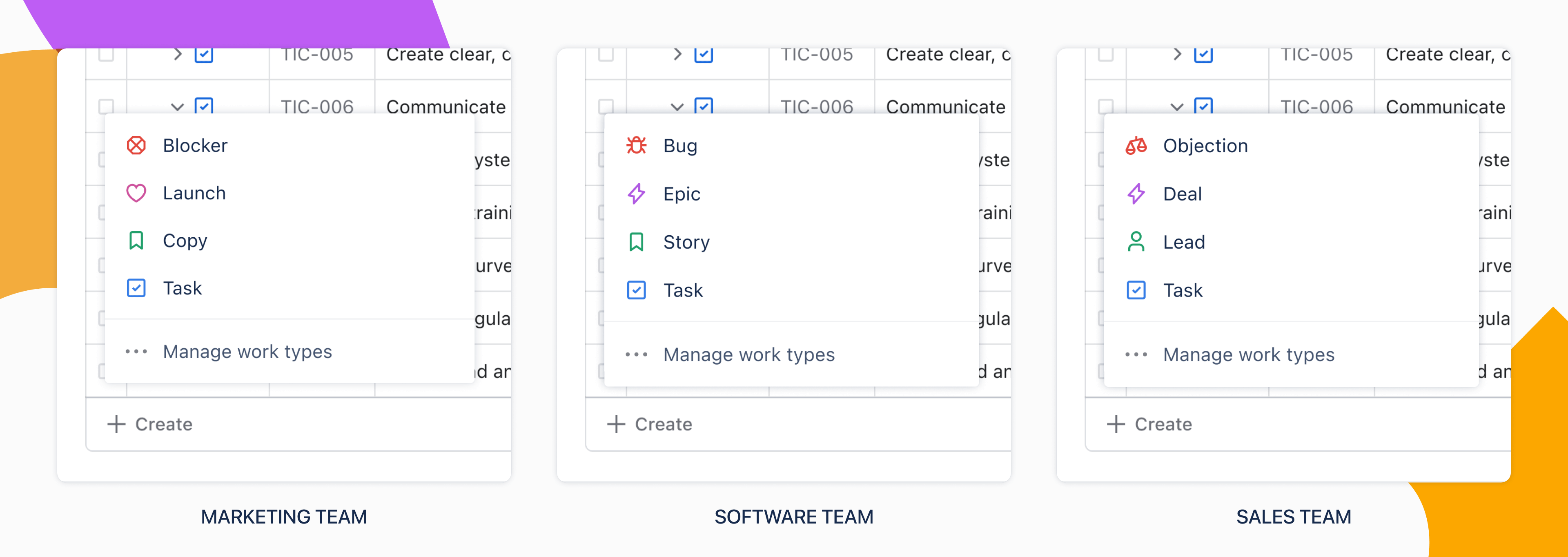The image size is (1568, 557).
Task: Click the TIC-006 key in Sales panel
Action: [x=1316, y=107]
